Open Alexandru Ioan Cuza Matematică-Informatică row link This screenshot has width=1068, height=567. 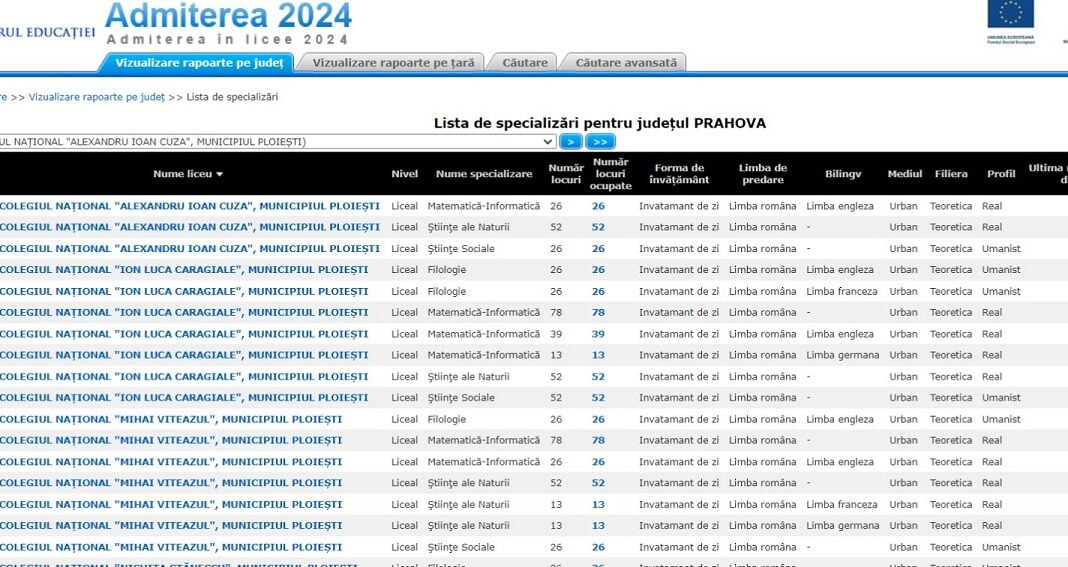click(190, 206)
